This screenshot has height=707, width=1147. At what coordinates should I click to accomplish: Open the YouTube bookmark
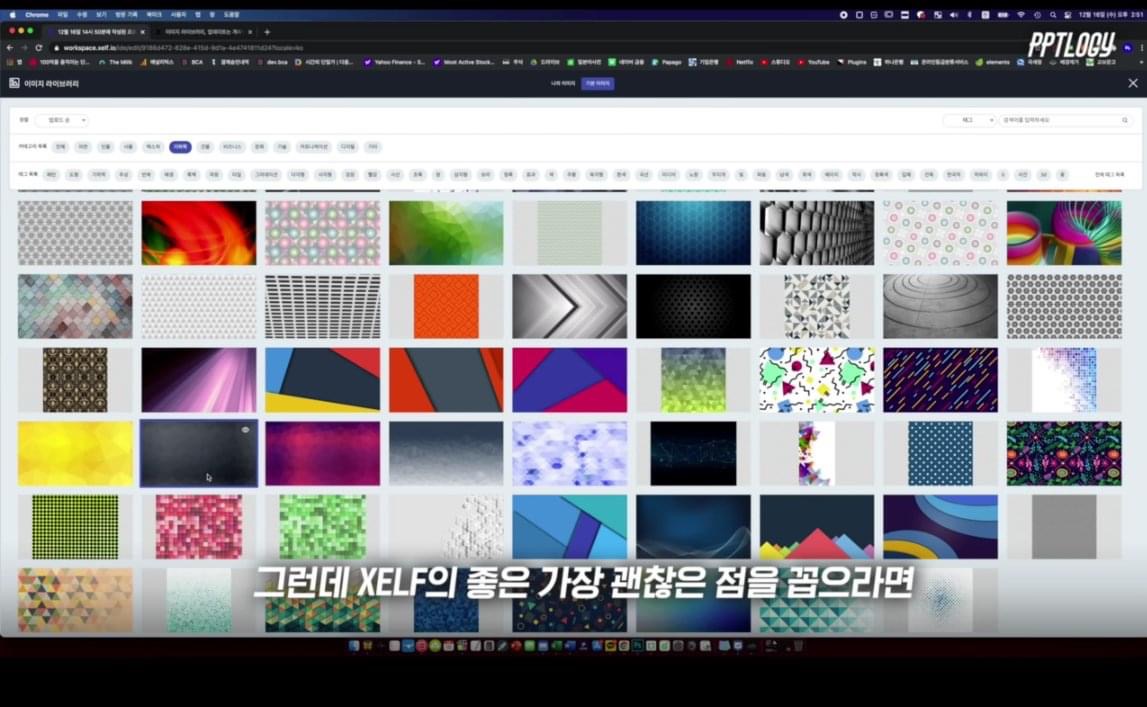[813, 63]
